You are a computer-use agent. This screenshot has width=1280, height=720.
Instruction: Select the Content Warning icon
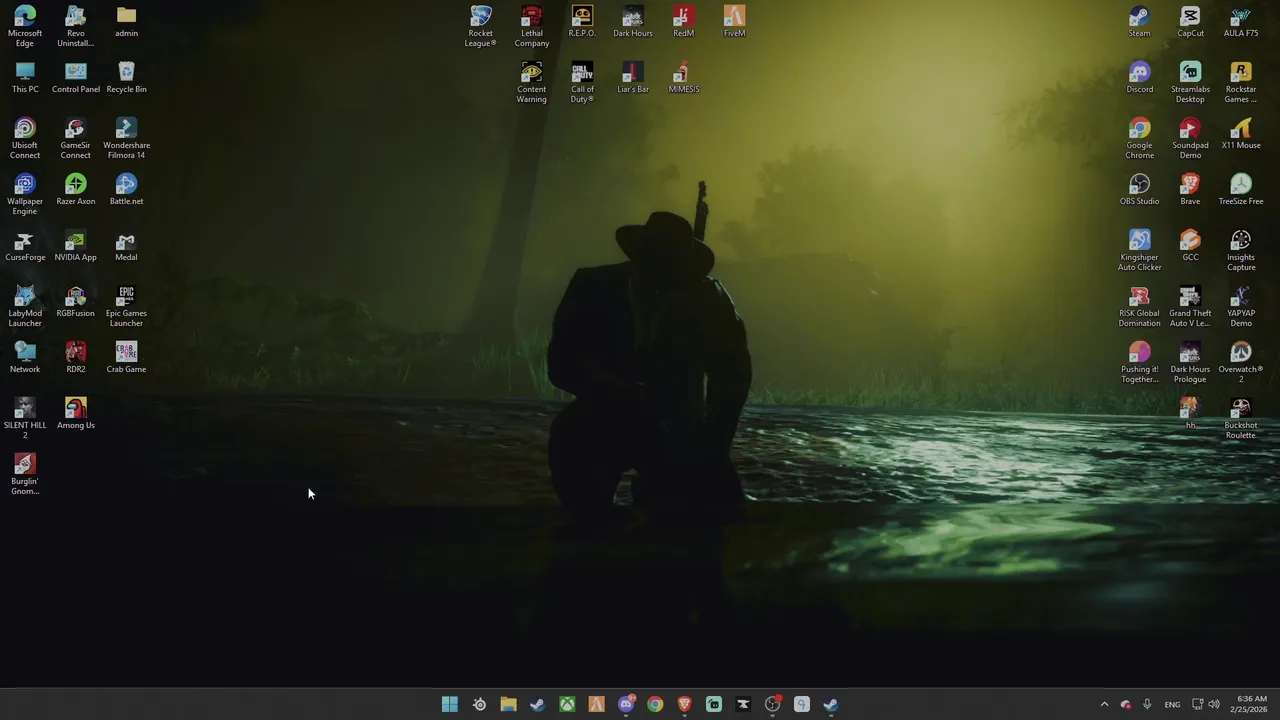(x=532, y=82)
